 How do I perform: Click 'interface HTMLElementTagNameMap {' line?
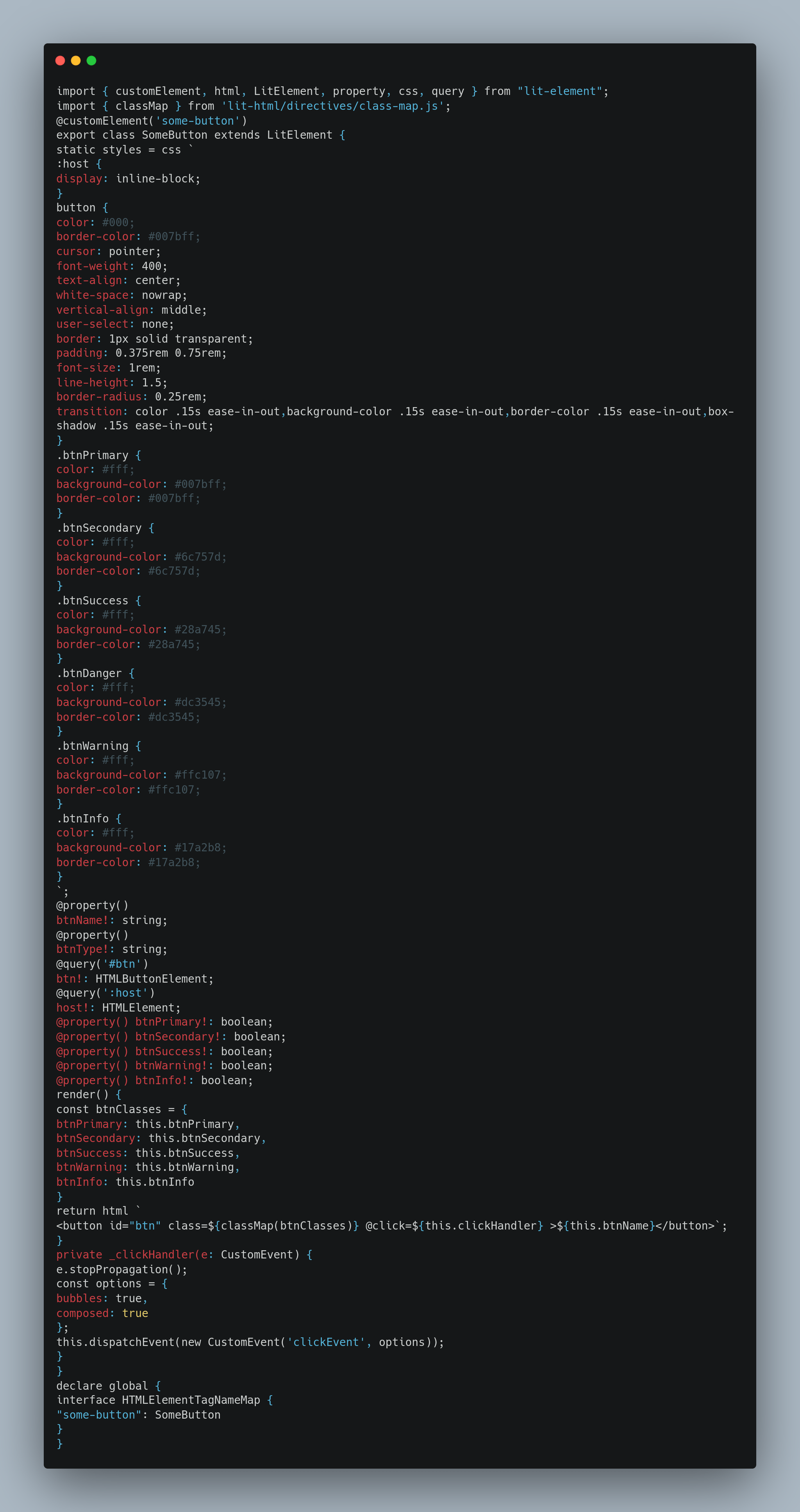[164, 1400]
